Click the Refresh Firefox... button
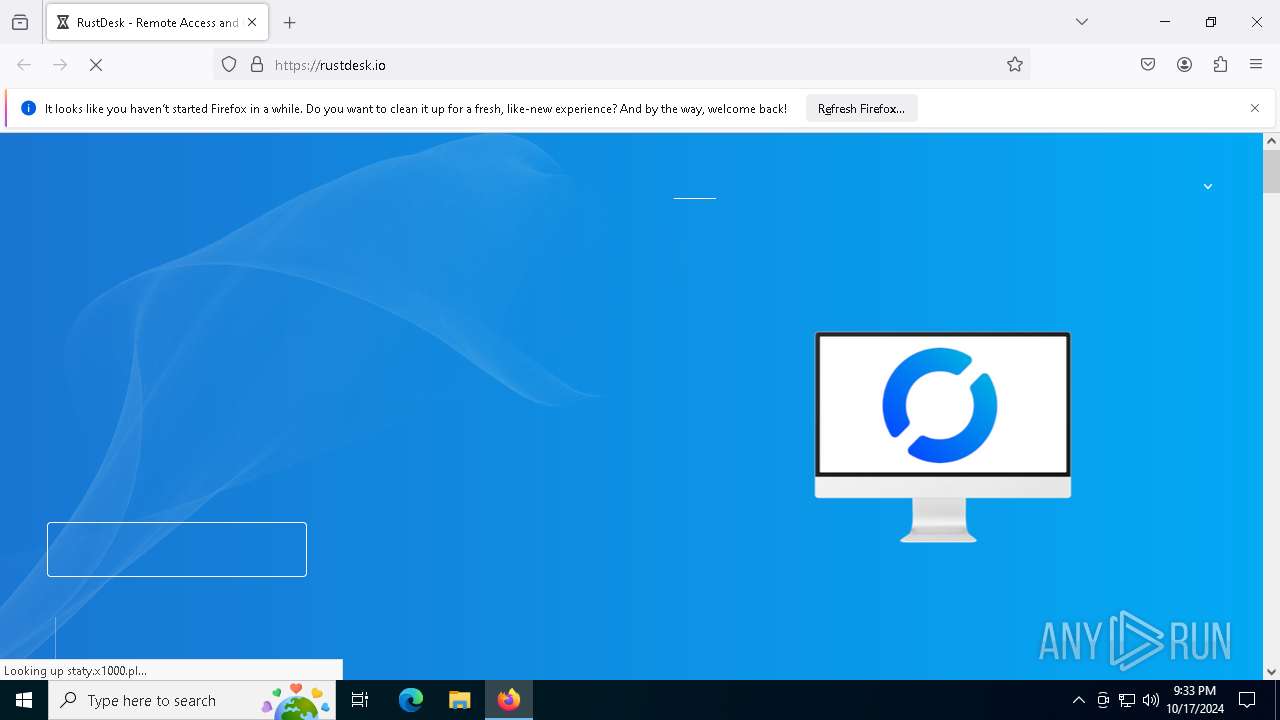 (x=861, y=108)
